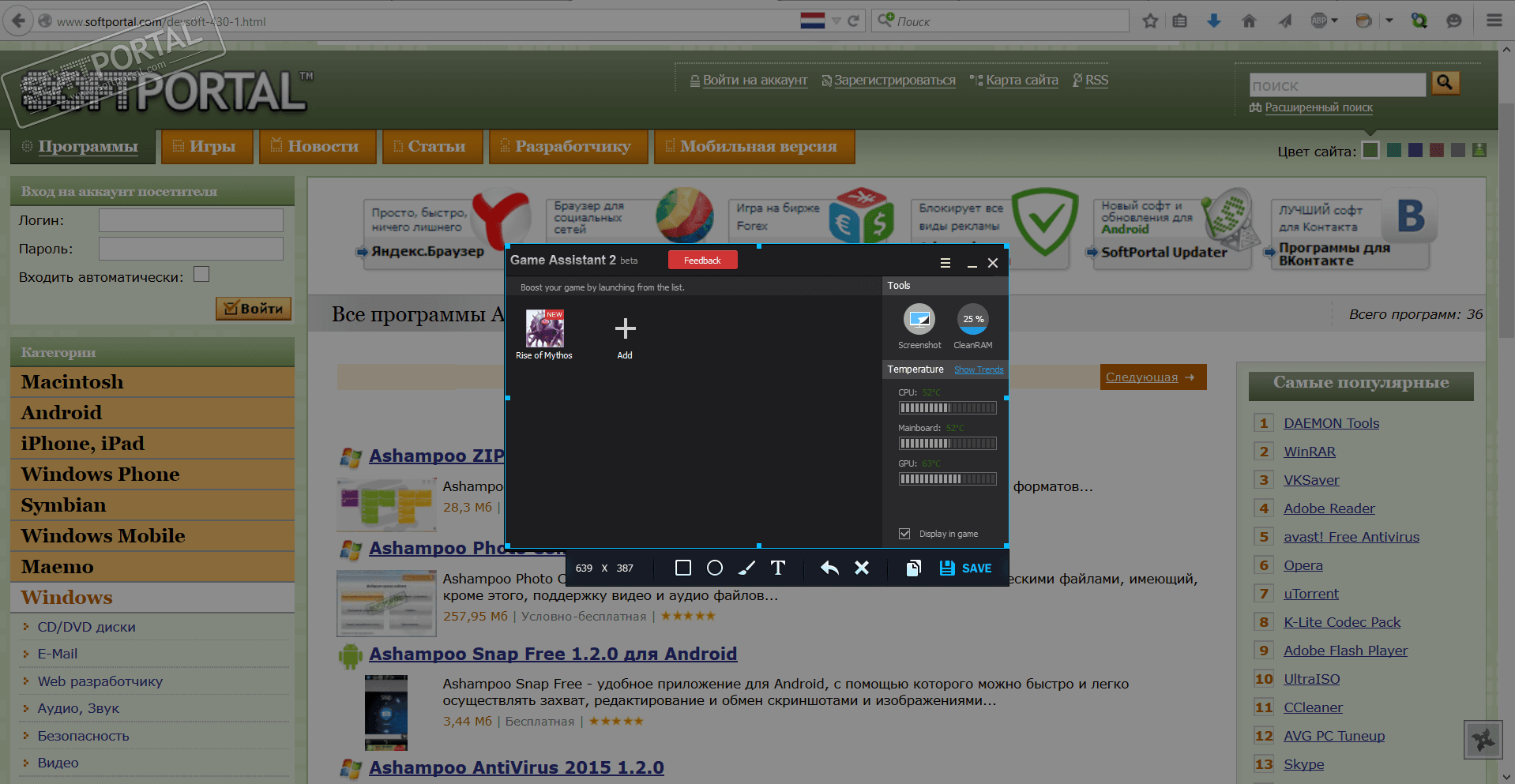The width and height of the screenshot is (1515, 784).
Task: Select the gray site color swatch
Action: pyautogui.click(x=1458, y=150)
